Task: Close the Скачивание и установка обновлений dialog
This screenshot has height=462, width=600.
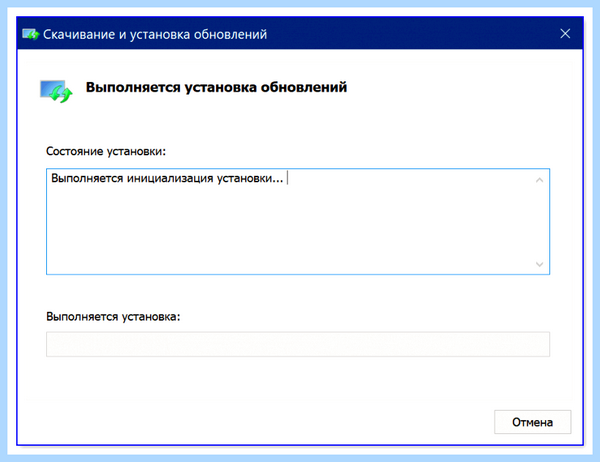Action: [x=565, y=34]
